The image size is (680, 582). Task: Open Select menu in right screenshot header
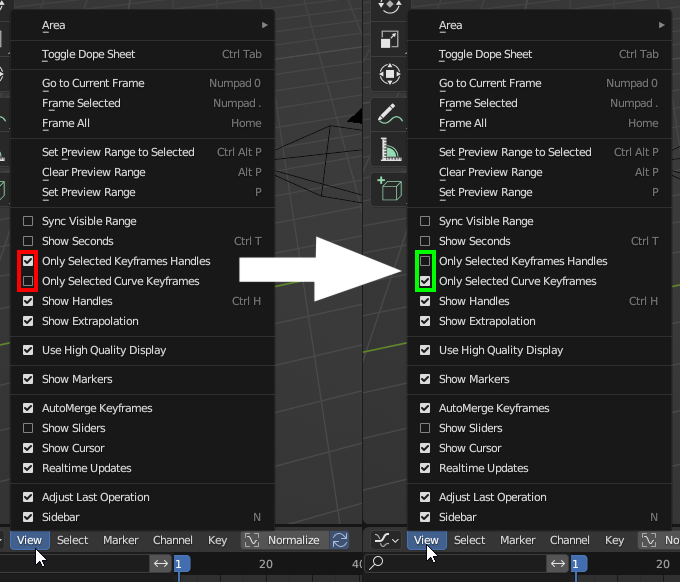(x=469, y=540)
